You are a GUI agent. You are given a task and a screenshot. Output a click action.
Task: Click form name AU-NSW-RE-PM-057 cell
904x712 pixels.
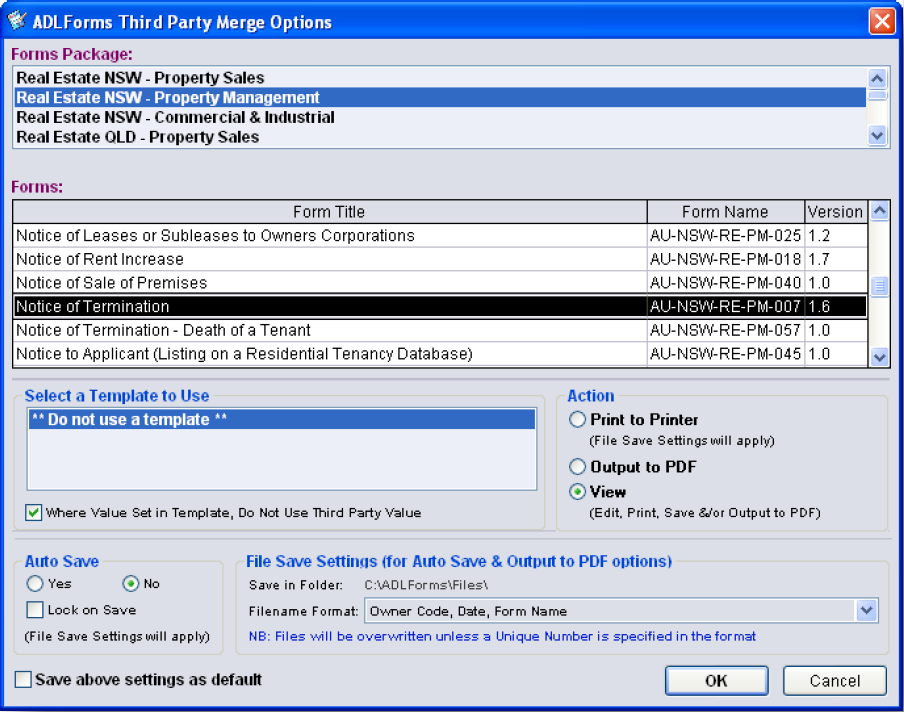pyautogui.click(x=725, y=330)
